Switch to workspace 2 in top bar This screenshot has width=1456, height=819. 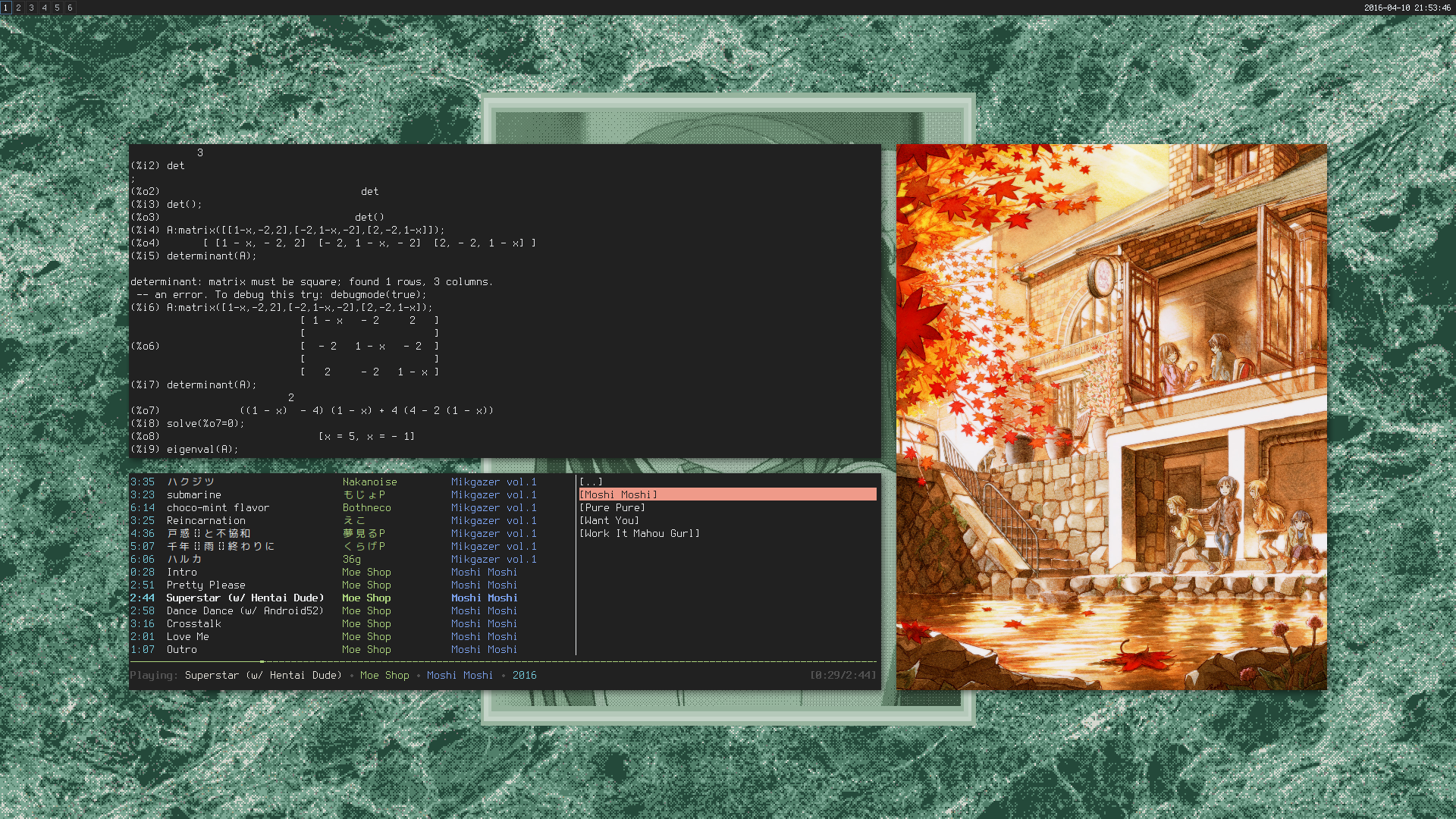coord(19,8)
